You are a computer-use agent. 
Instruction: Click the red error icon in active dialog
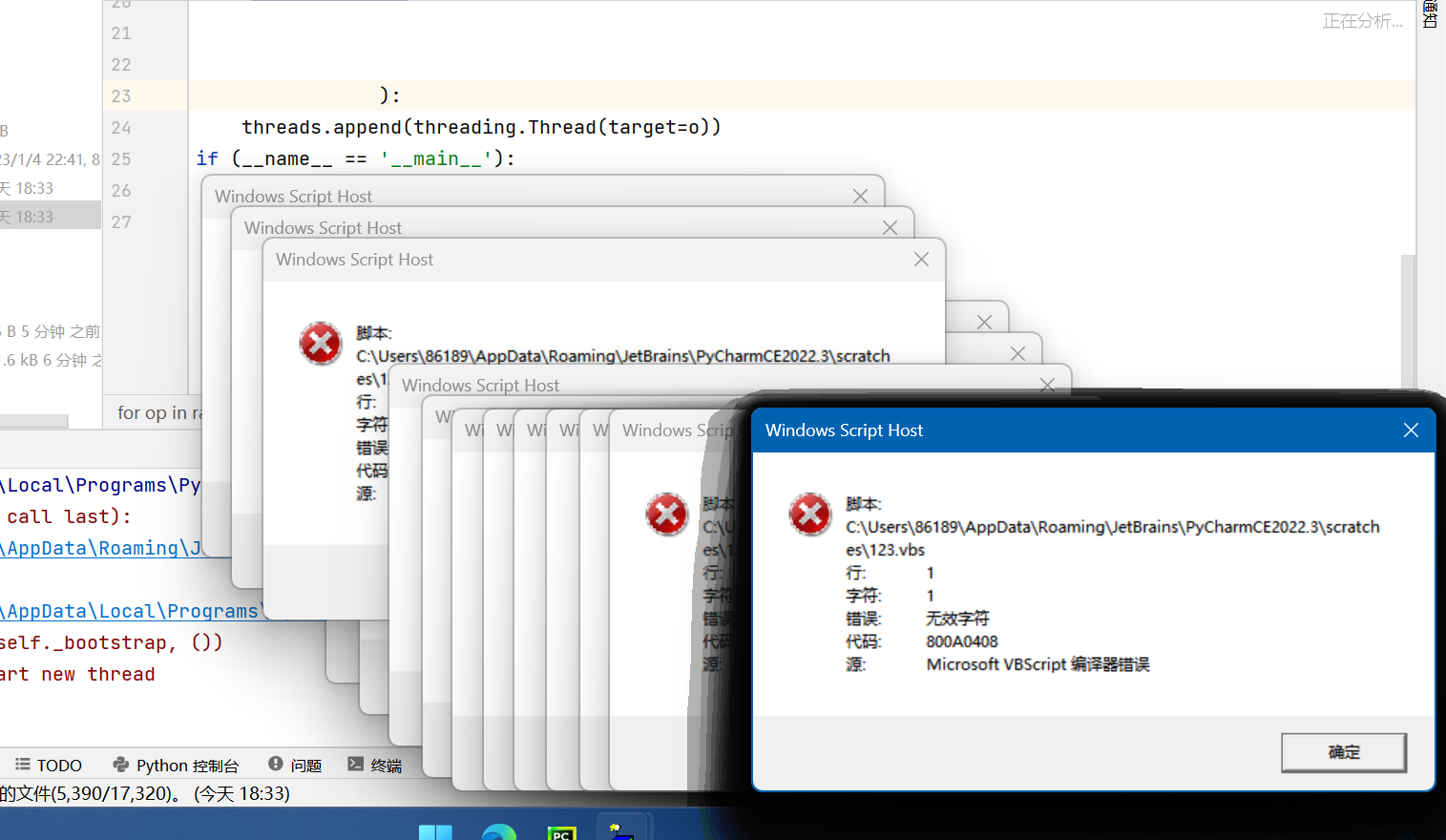(x=810, y=514)
